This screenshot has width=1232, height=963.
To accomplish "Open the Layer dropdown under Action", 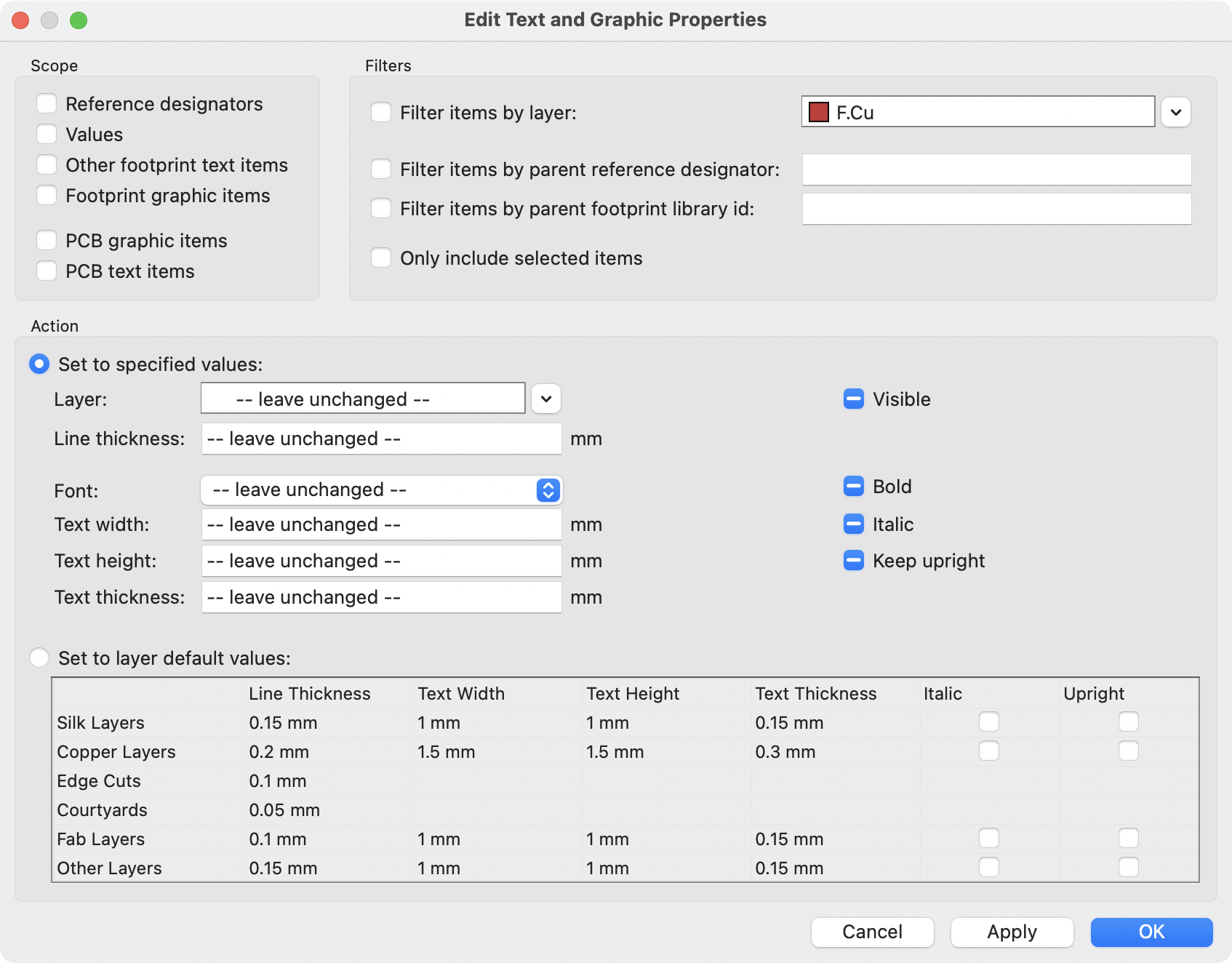I will (x=546, y=398).
